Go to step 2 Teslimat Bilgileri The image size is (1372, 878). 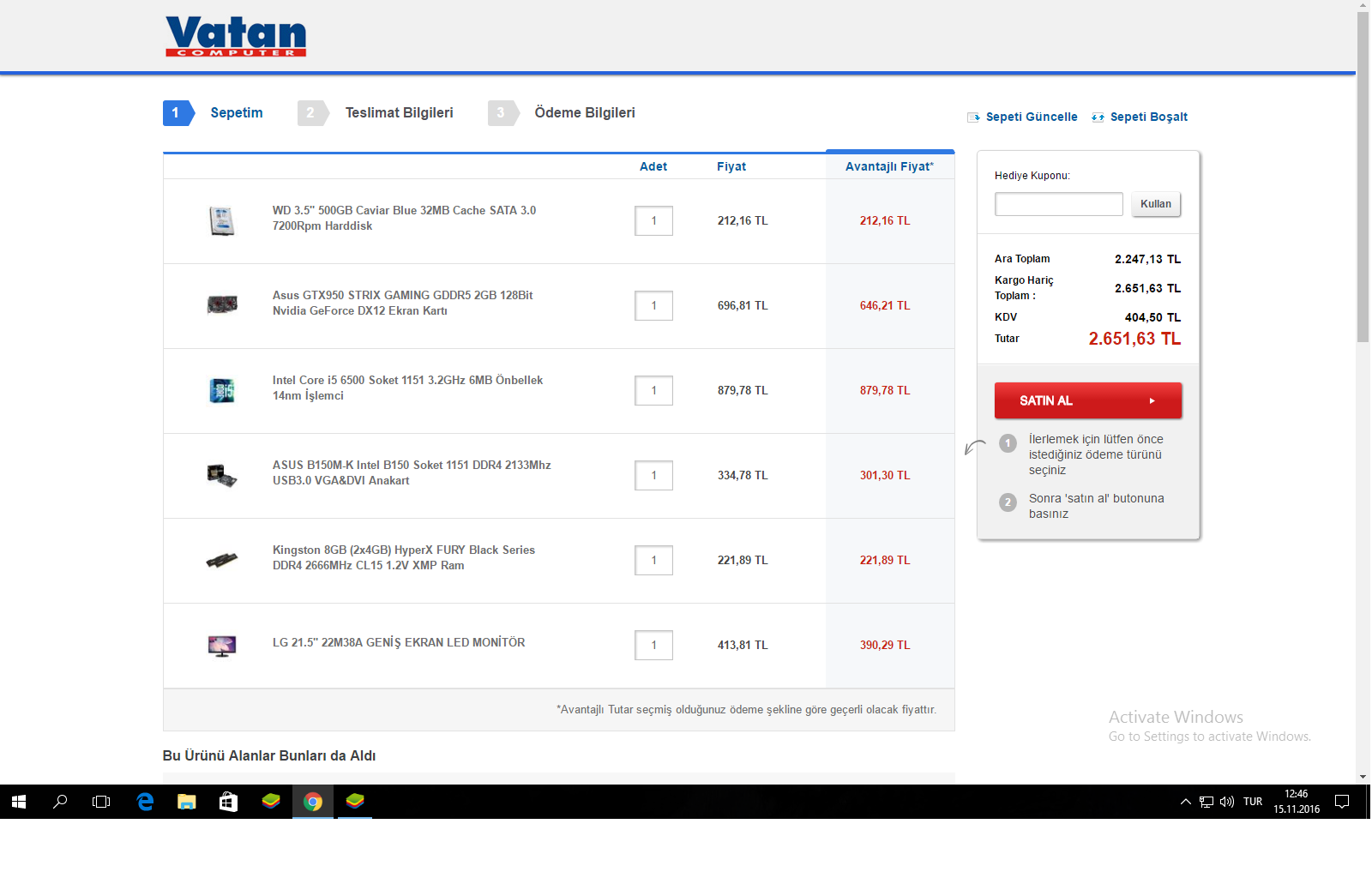coord(376,113)
